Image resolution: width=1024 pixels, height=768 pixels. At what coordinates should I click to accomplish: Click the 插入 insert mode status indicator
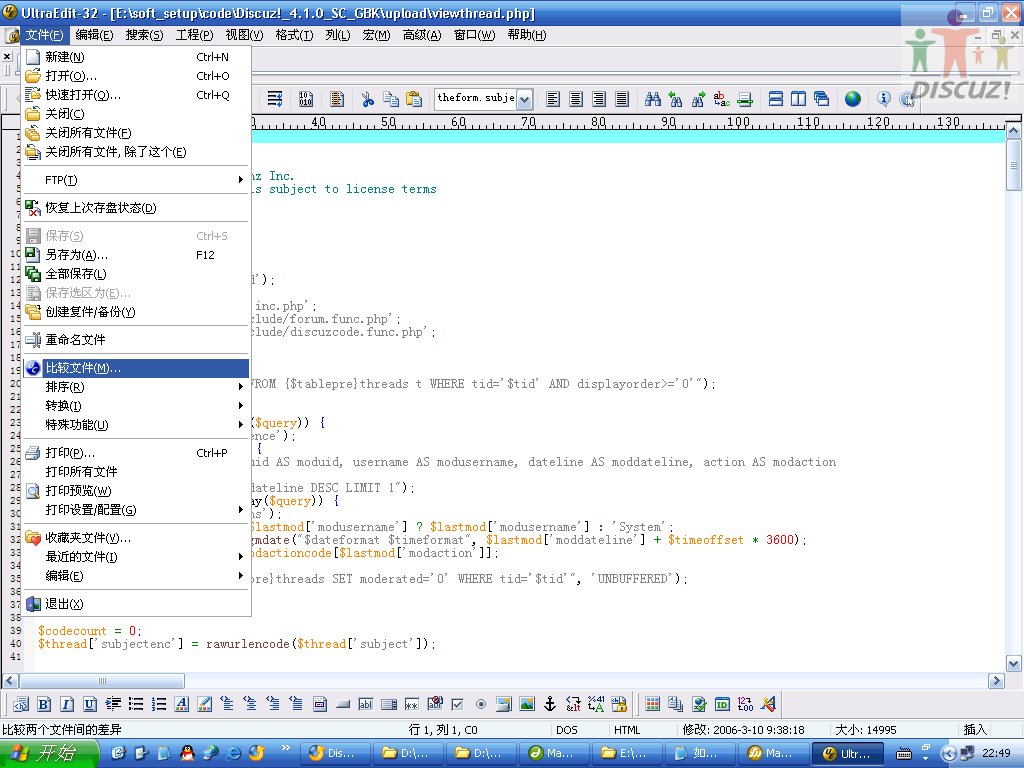[x=974, y=729]
